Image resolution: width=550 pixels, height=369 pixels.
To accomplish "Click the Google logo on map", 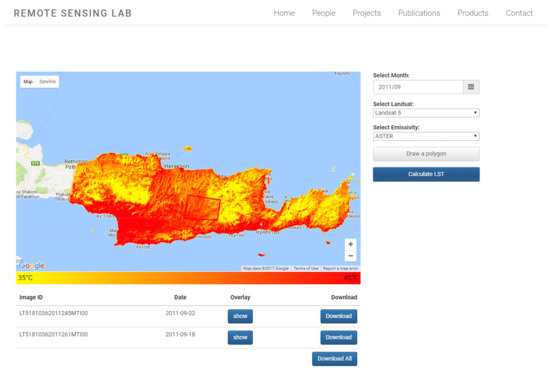I will click(x=32, y=266).
